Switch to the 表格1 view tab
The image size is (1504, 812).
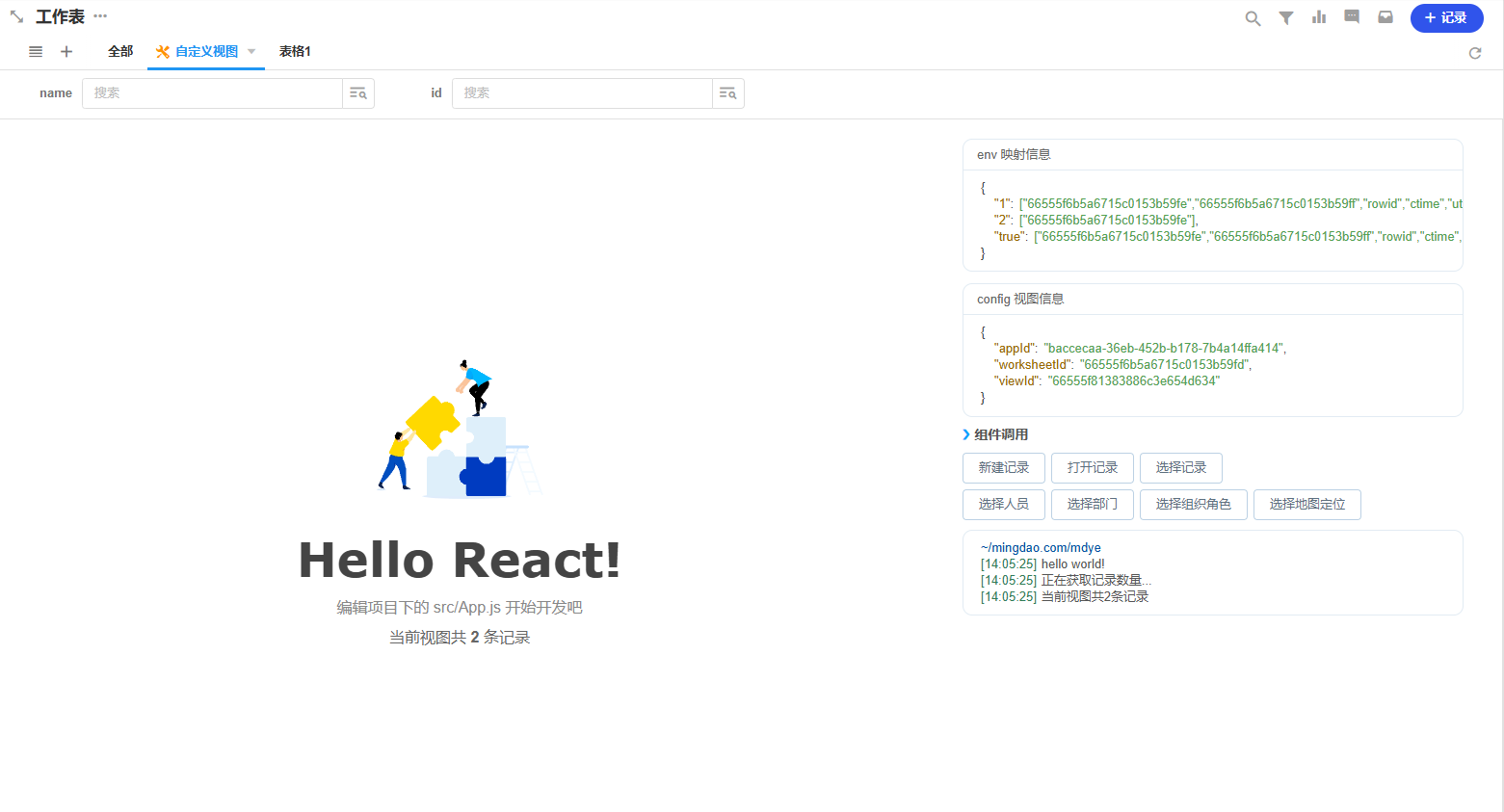[295, 52]
